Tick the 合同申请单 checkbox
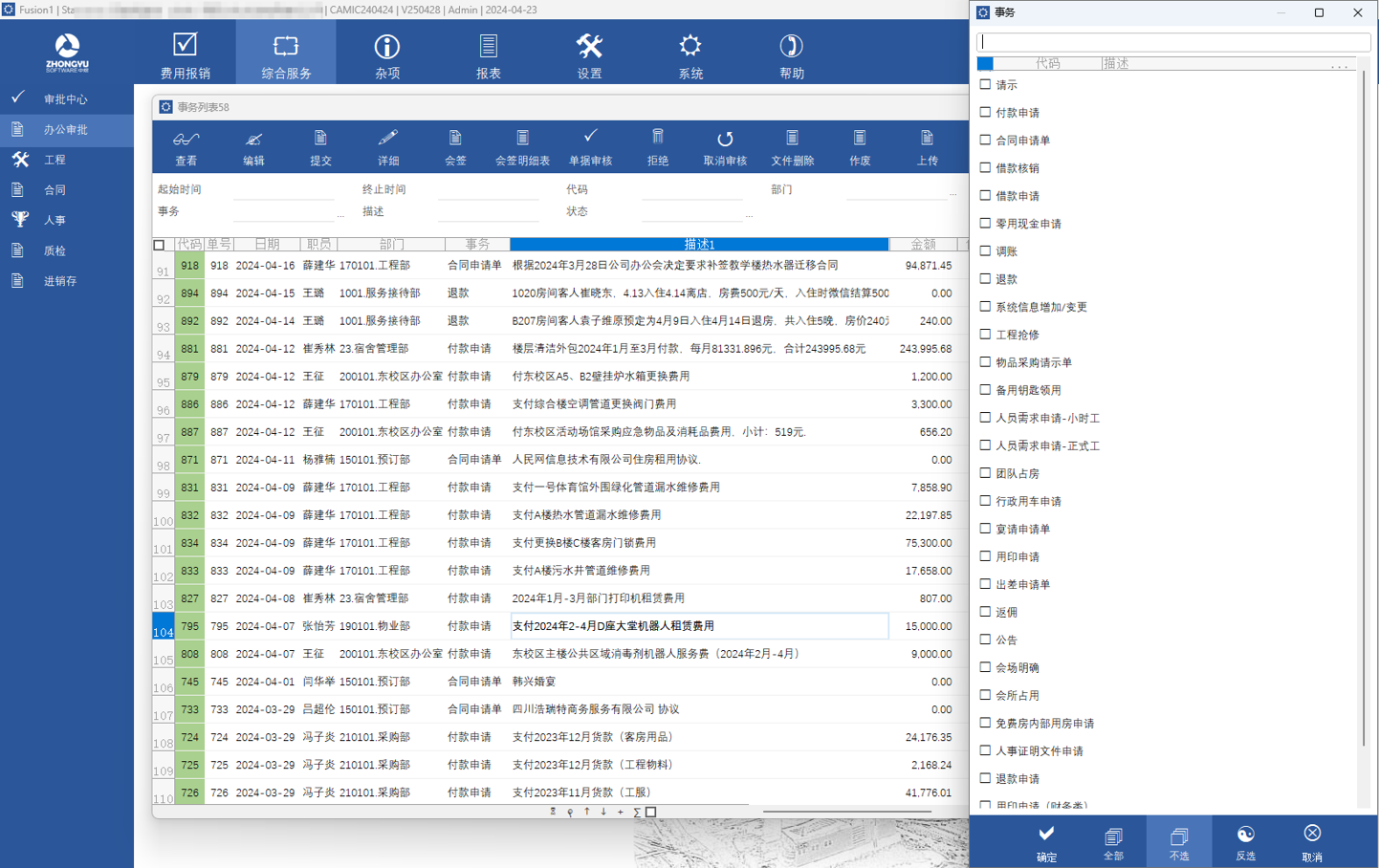Image resolution: width=1379 pixels, height=868 pixels. coord(985,141)
